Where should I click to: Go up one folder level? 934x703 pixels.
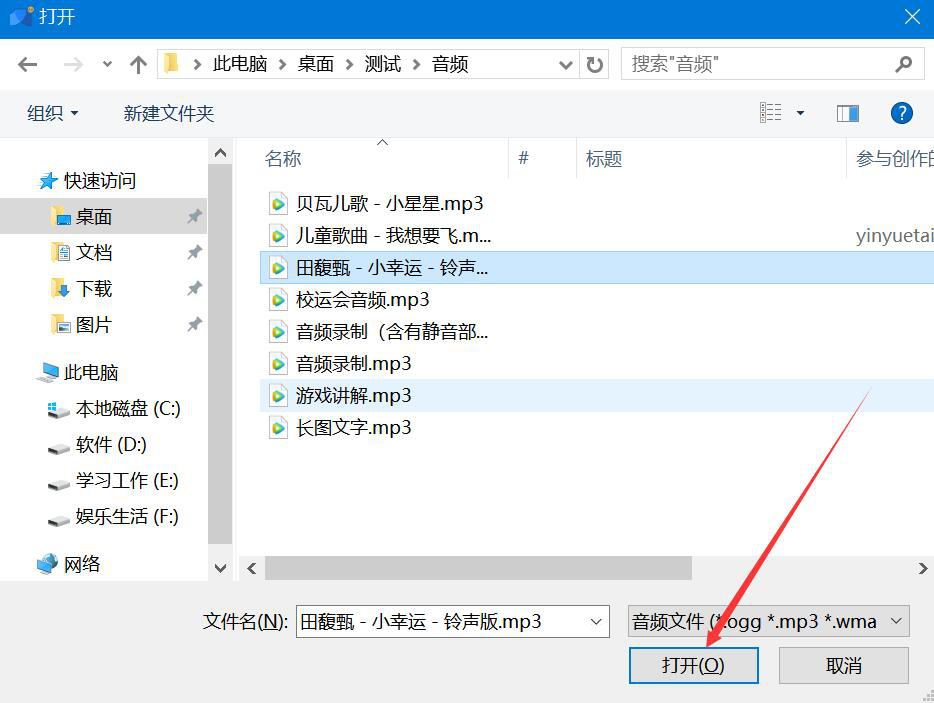[138, 64]
